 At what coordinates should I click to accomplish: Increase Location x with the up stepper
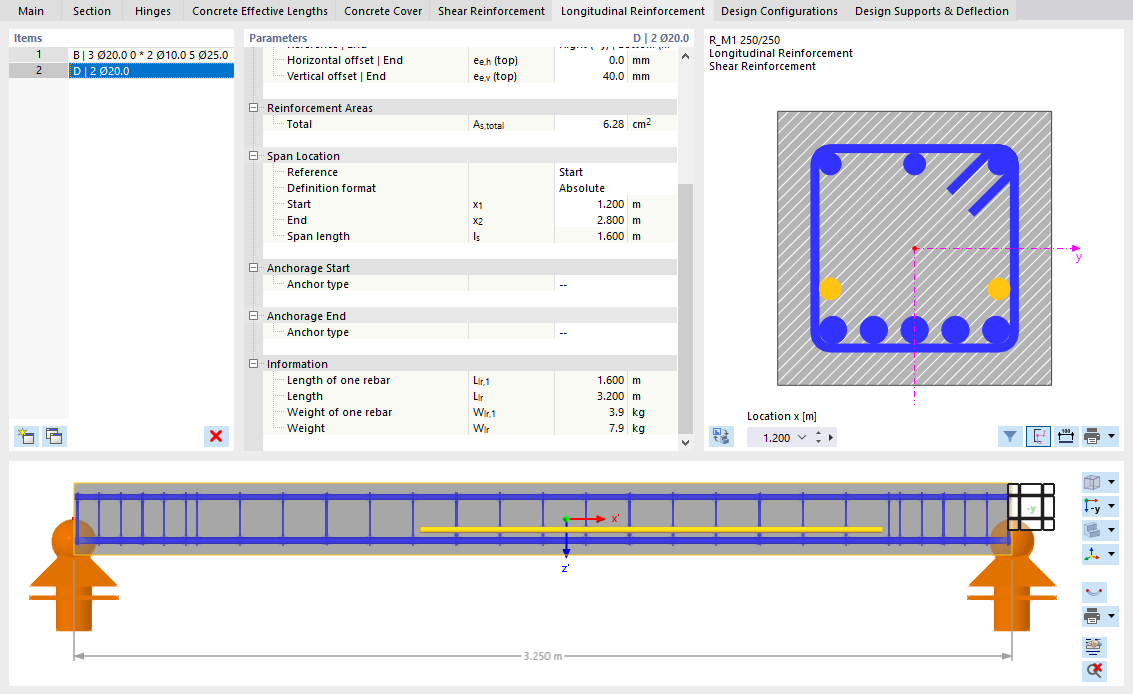tap(818, 433)
